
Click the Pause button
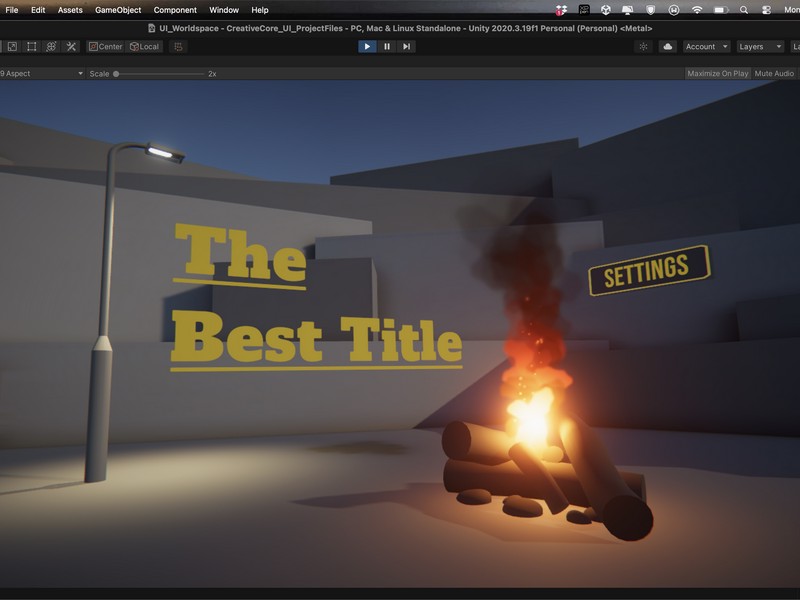(387, 46)
